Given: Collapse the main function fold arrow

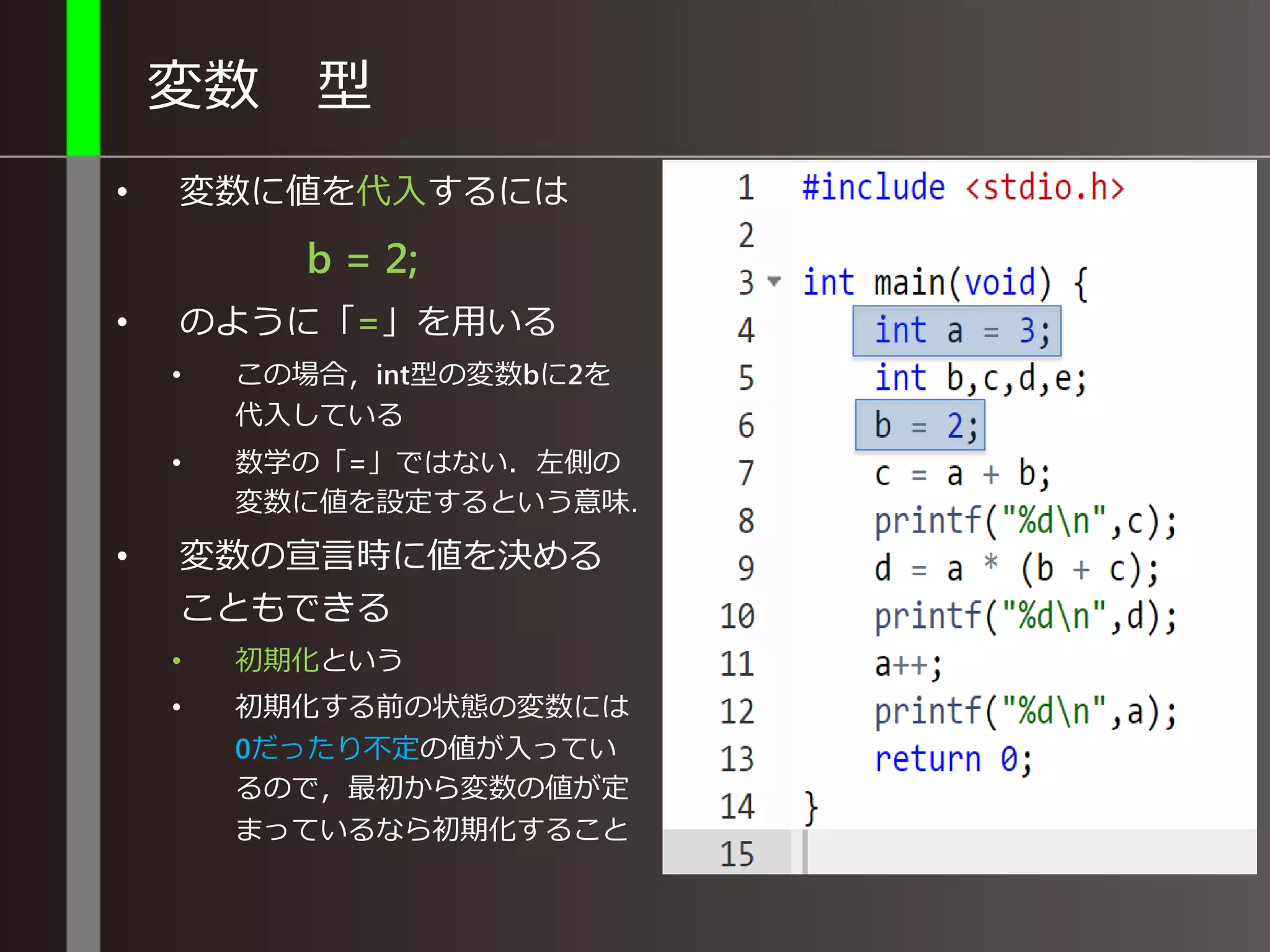Looking at the screenshot, I should [x=773, y=281].
